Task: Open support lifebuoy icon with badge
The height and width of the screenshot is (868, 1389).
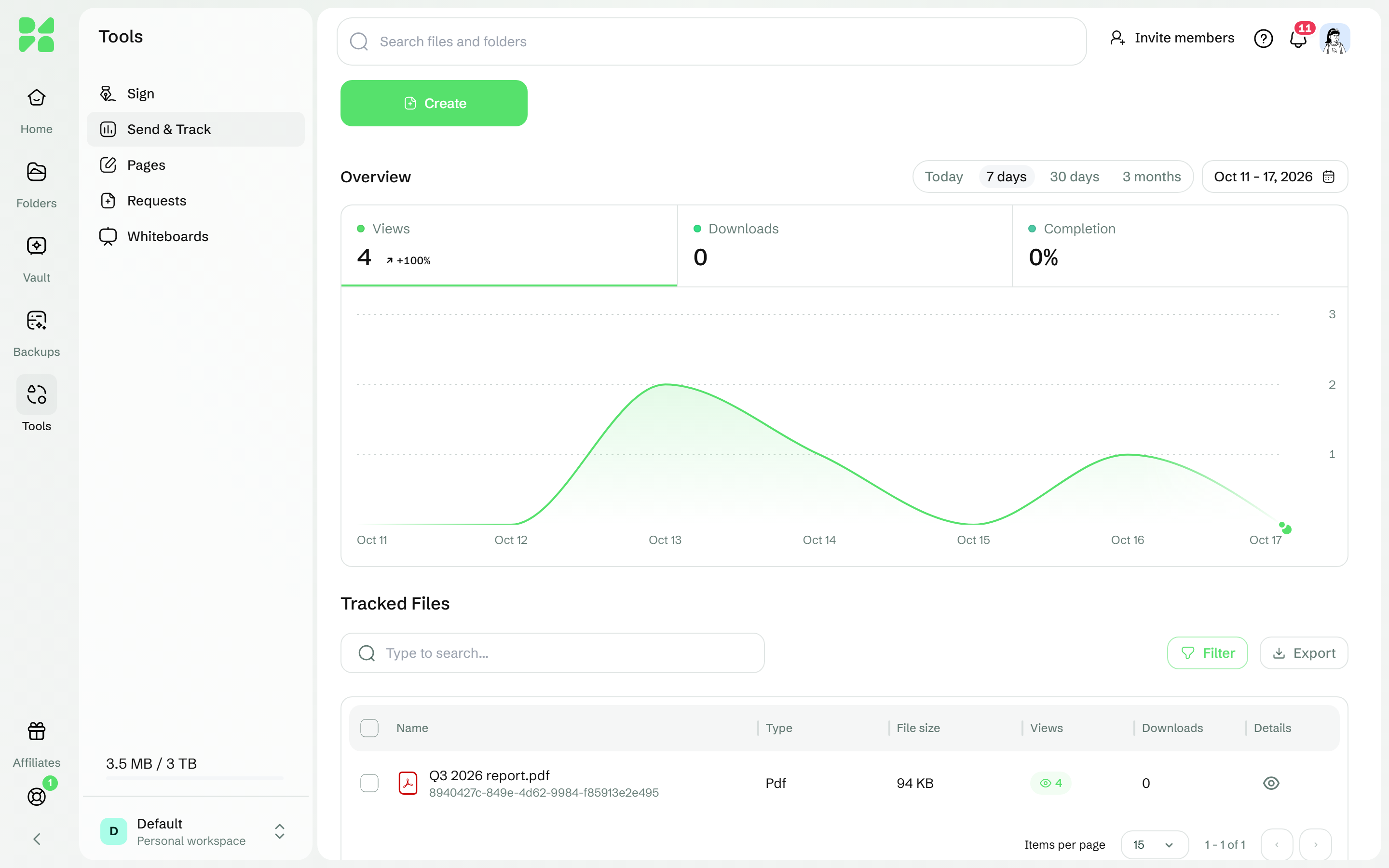Action: click(x=36, y=796)
